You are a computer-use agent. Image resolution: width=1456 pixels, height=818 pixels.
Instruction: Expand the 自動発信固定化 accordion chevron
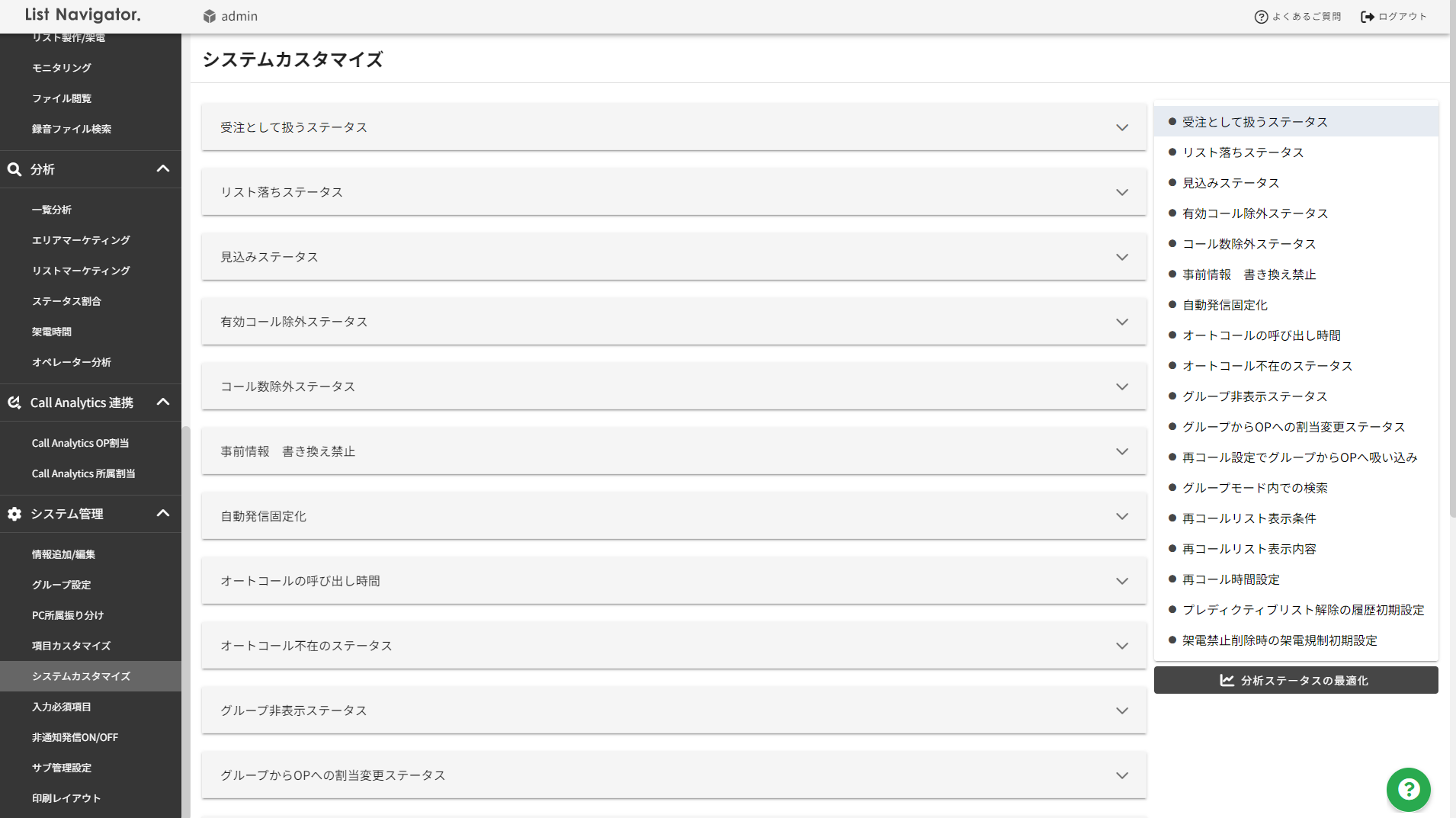click(1122, 516)
